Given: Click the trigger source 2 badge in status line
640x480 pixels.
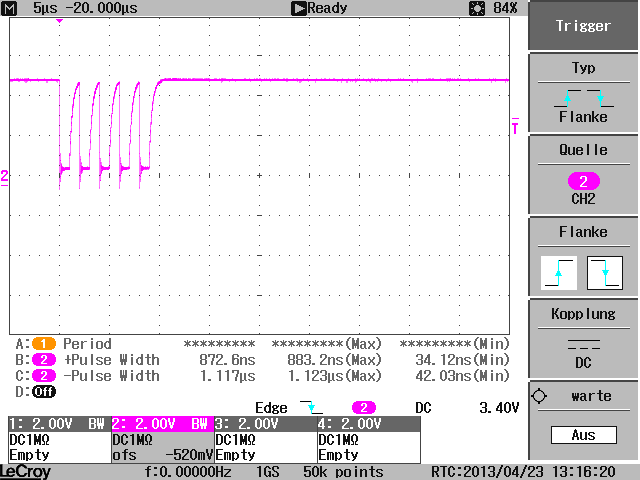Looking at the screenshot, I should coord(364,407).
